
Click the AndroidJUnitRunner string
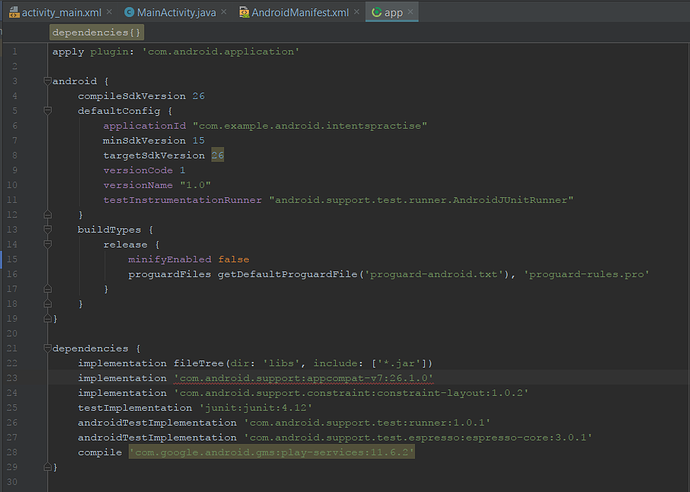click(x=421, y=200)
